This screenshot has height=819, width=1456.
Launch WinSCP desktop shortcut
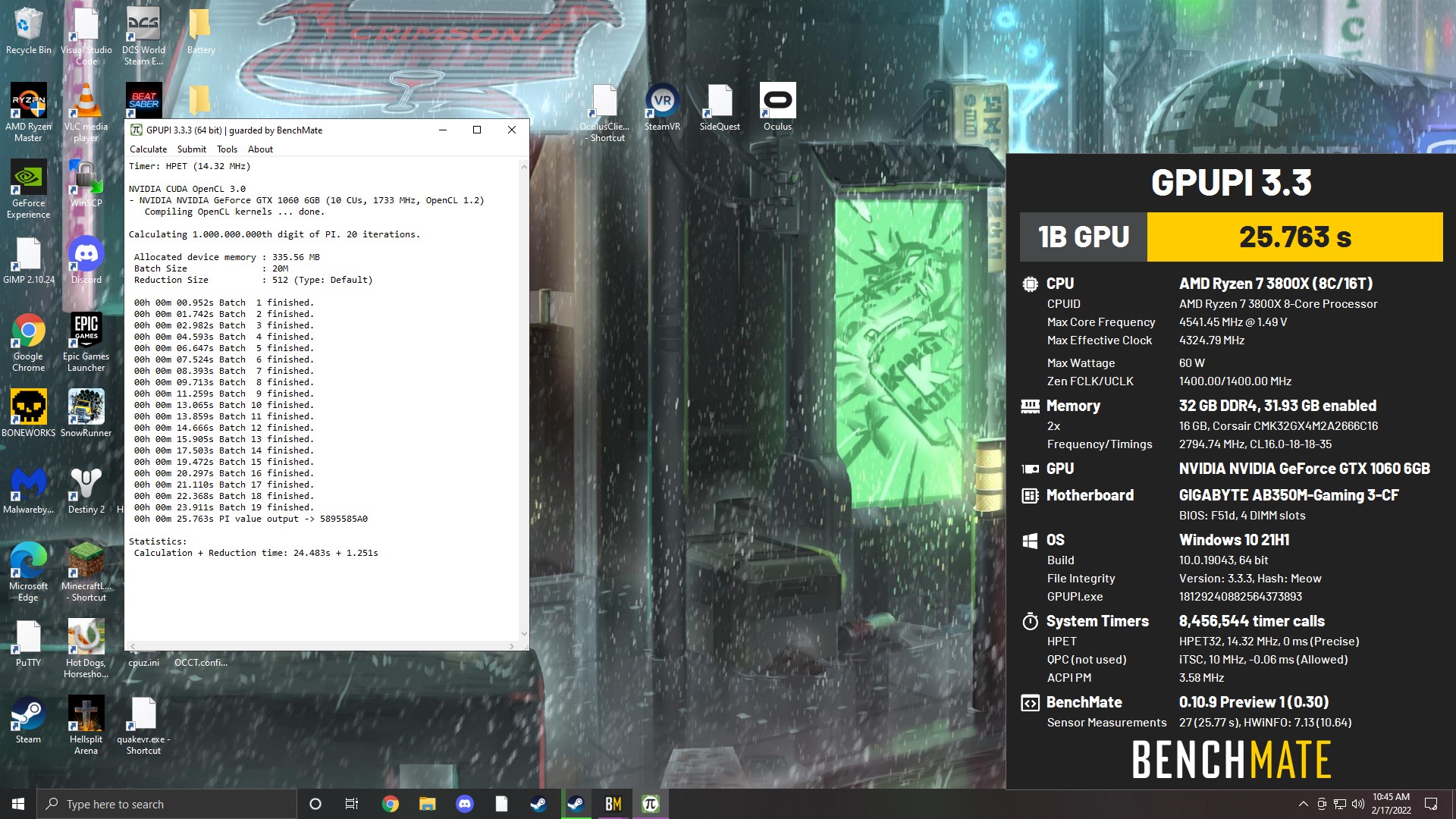tap(86, 183)
